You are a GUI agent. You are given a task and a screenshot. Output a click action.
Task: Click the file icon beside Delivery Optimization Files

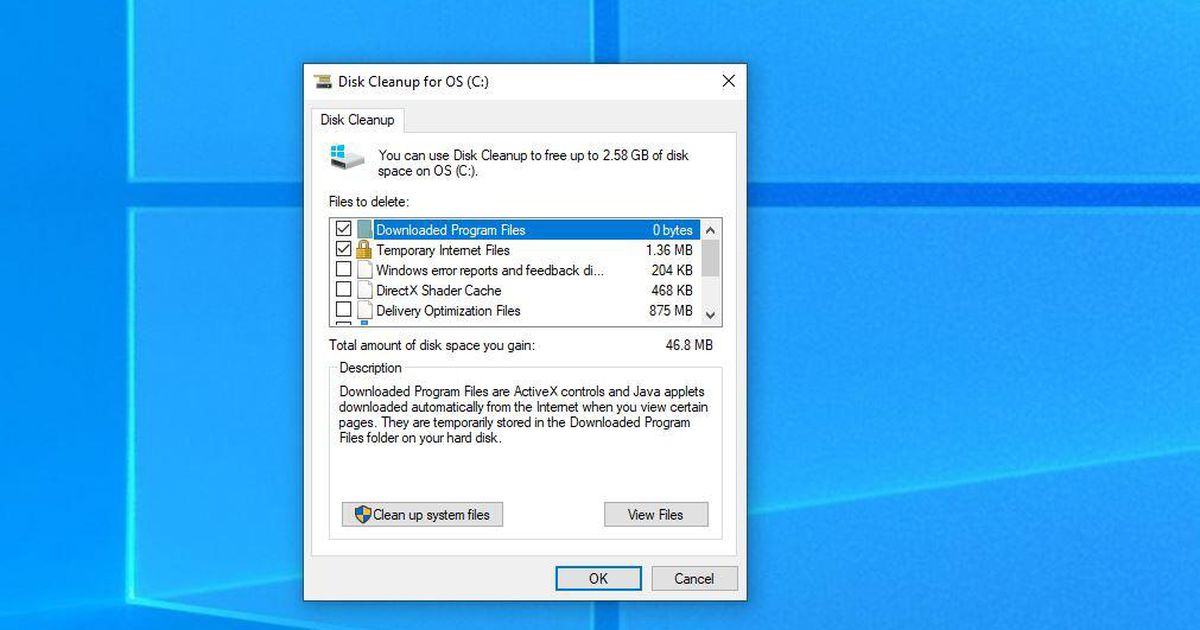pyautogui.click(x=364, y=311)
